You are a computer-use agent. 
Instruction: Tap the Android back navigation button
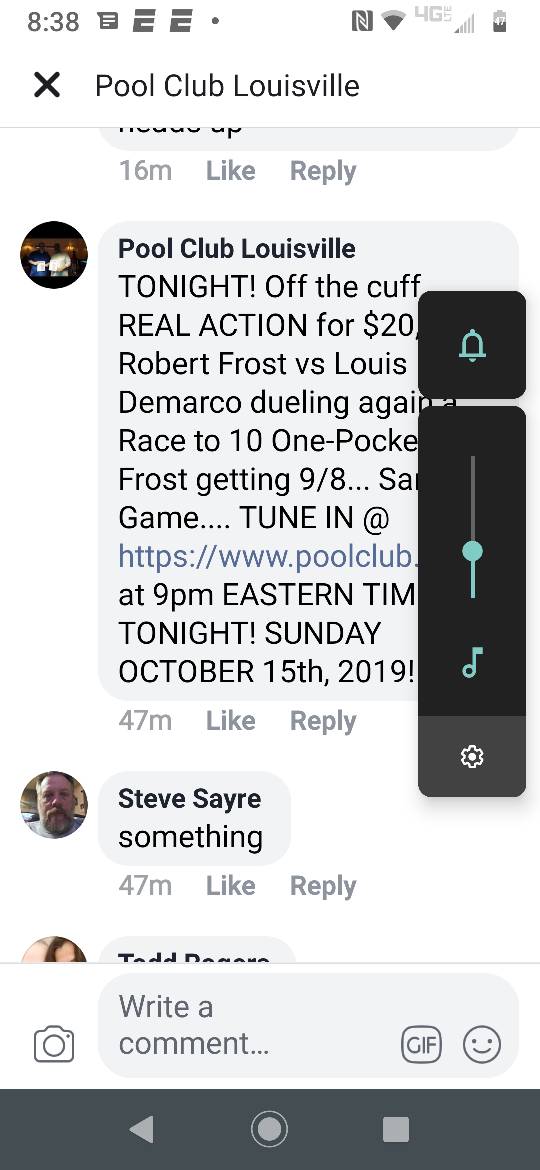click(x=142, y=1130)
